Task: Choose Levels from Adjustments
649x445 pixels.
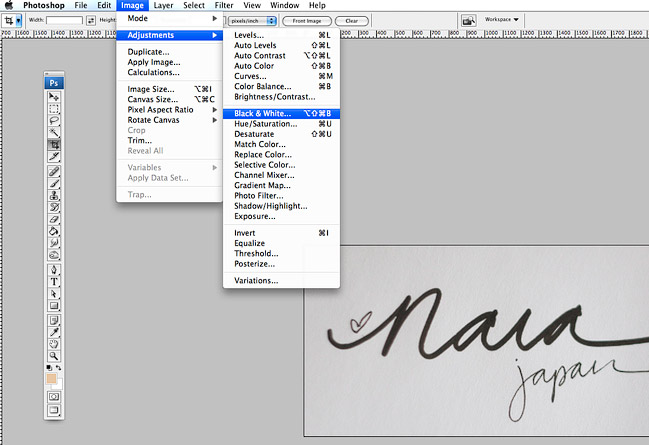Action: coord(281,35)
